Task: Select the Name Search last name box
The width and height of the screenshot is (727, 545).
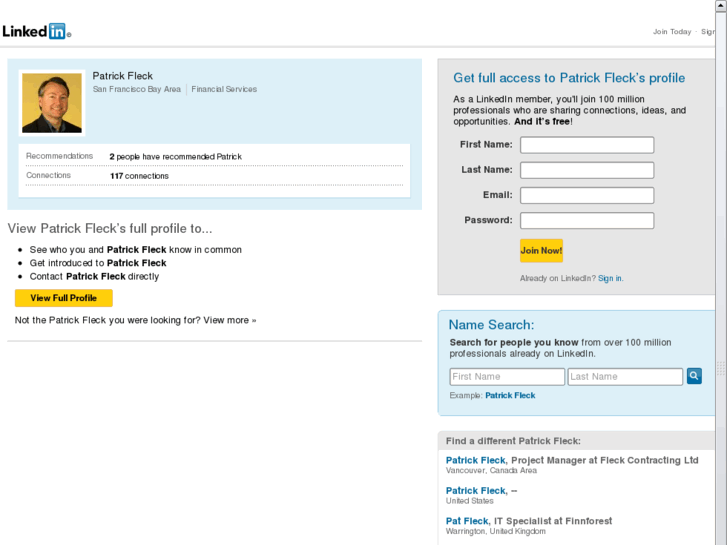Action: click(625, 377)
